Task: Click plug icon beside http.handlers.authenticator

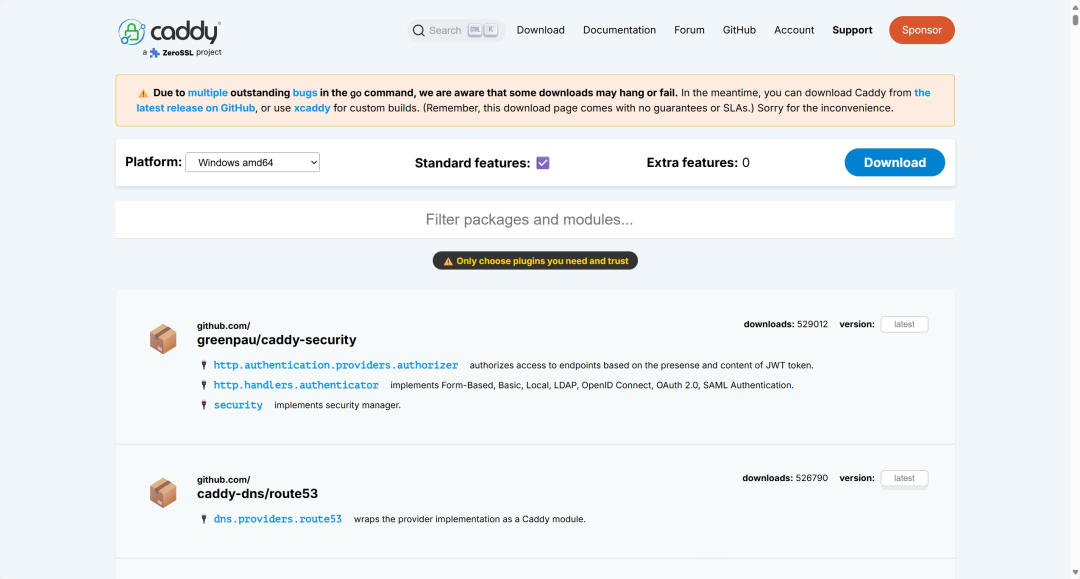Action: coord(204,385)
